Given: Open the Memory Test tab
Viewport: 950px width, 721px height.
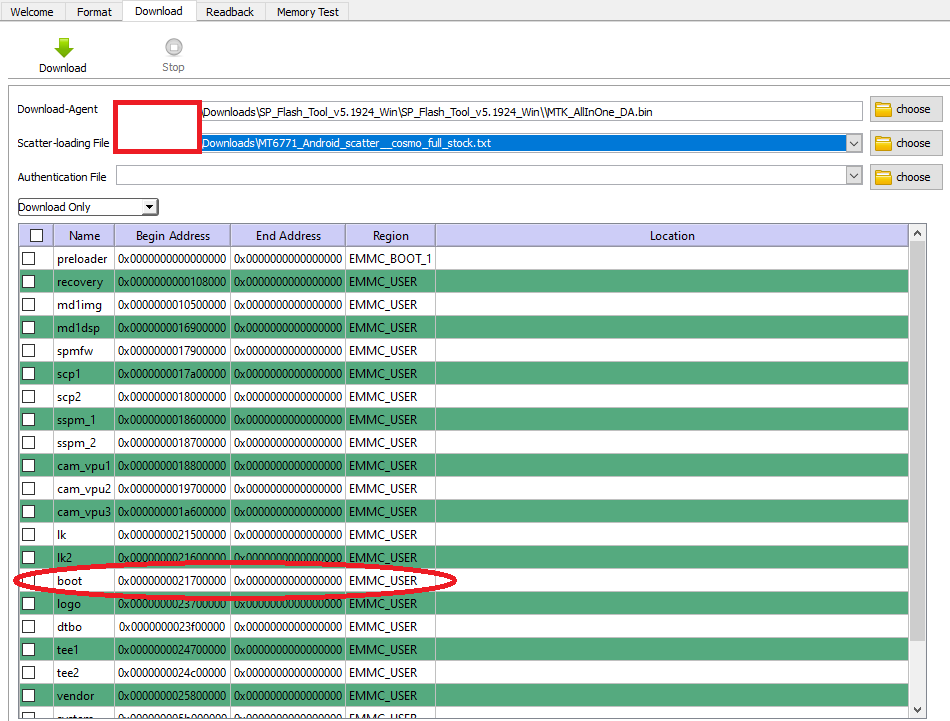Looking at the screenshot, I should 307,12.
